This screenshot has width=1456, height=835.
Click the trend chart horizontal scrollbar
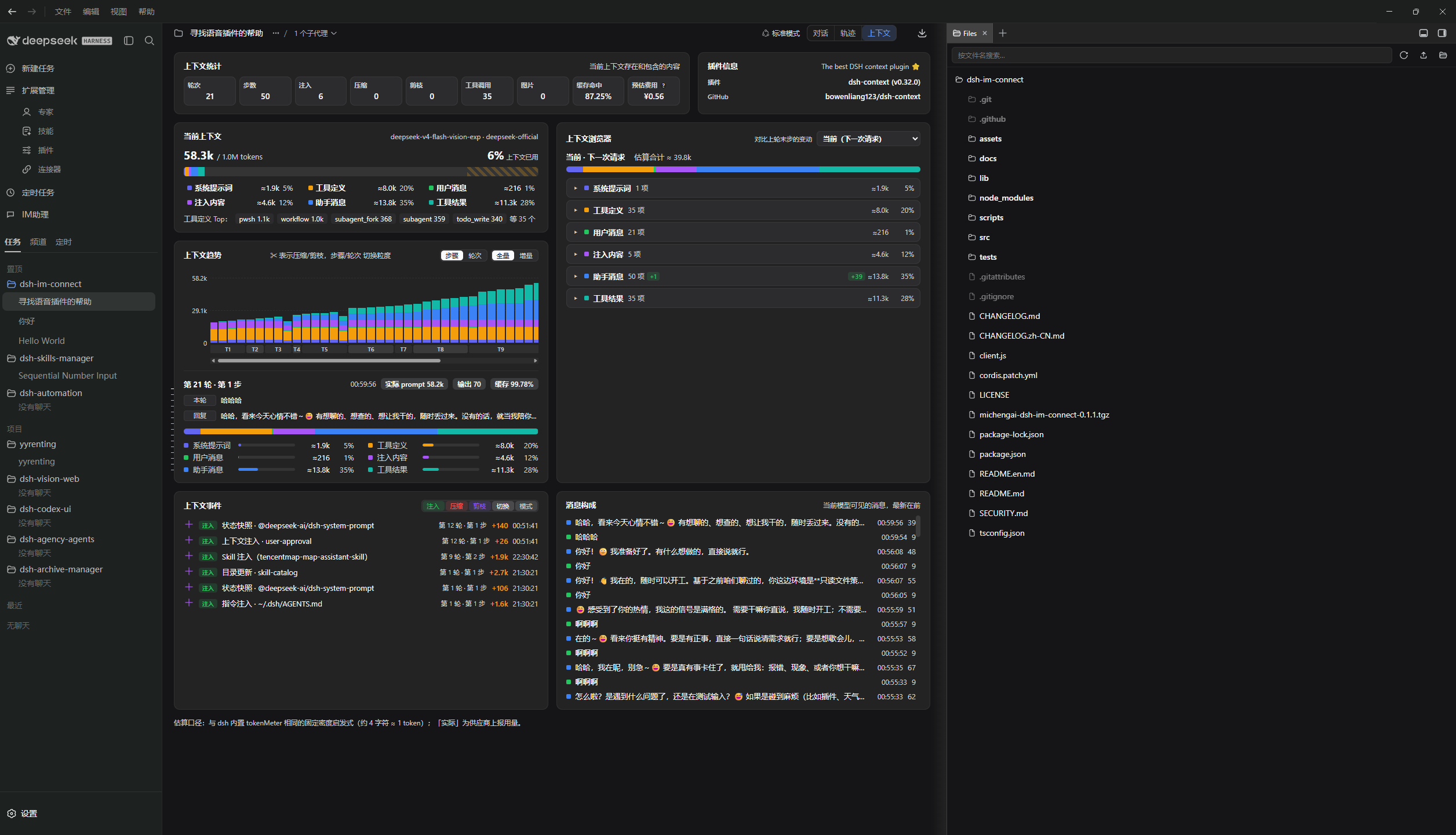(x=329, y=361)
